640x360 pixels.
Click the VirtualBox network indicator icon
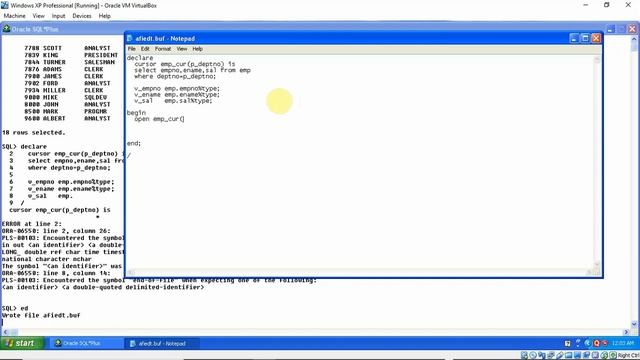pyautogui.click(x=550, y=355)
